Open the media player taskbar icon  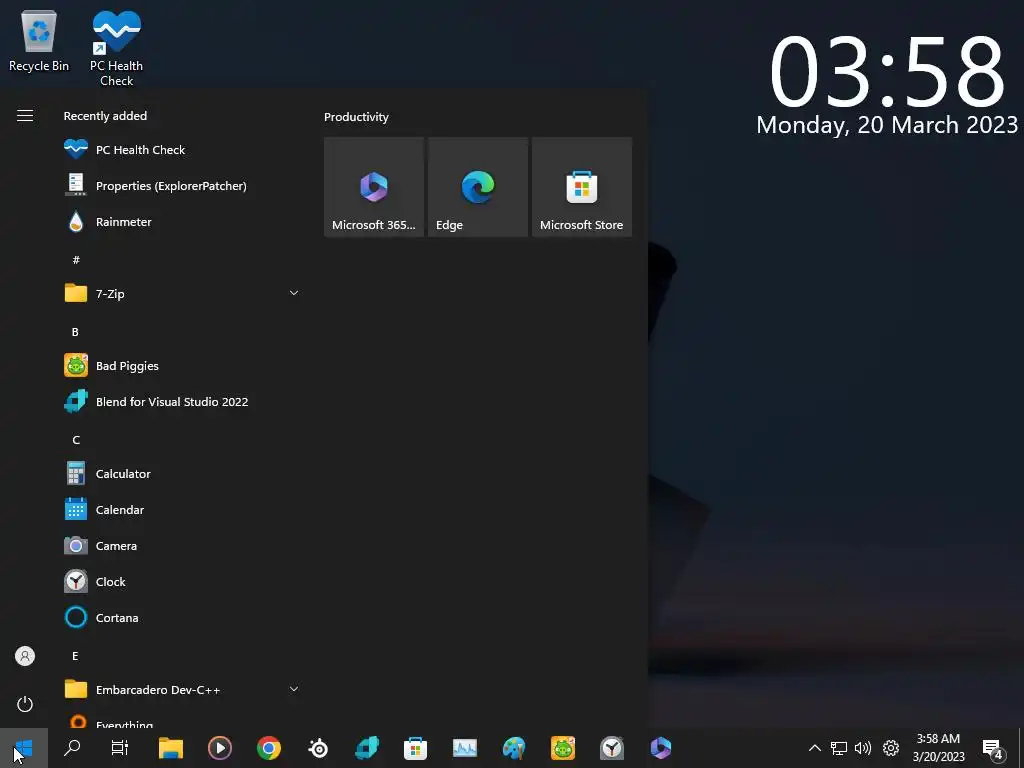coord(219,748)
